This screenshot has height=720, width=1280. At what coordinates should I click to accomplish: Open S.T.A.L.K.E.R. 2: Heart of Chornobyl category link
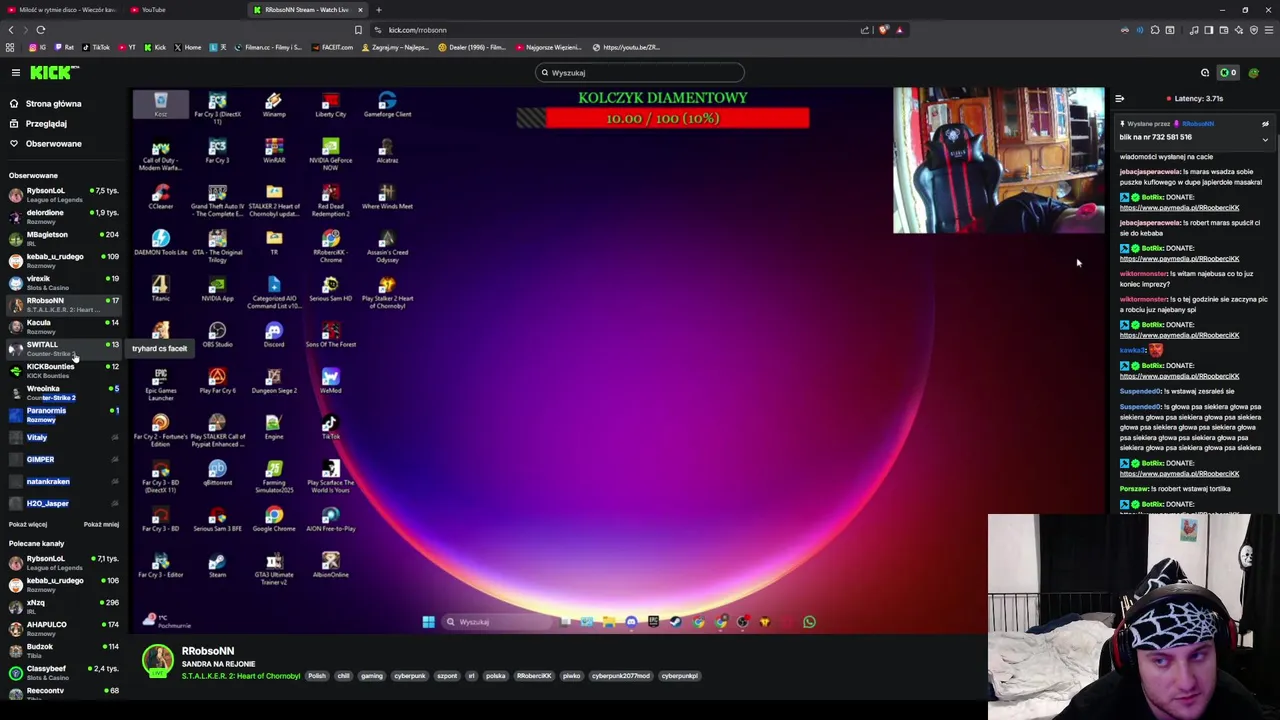[241, 676]
